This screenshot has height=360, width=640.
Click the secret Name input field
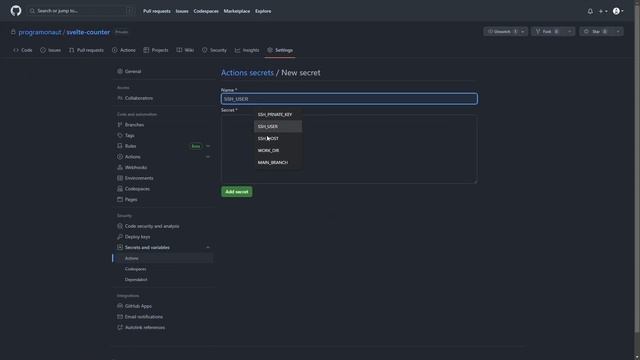click(349, 99)
